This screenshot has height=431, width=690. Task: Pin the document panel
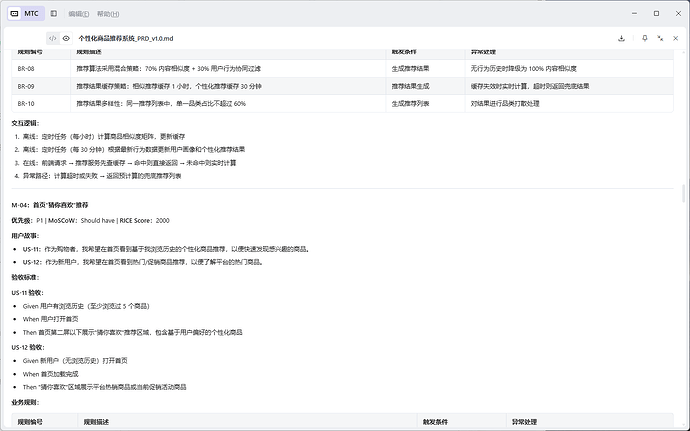pyautogui.click(x=645, y=38)
